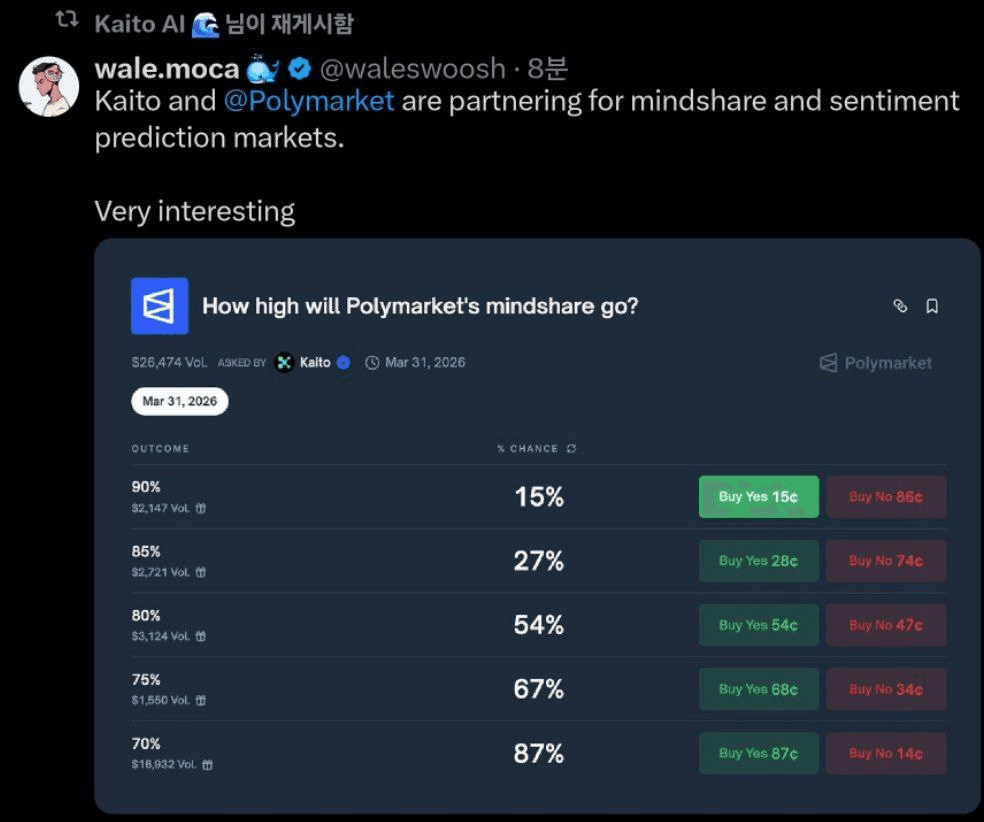Image resolution: width=984 pixels, height=822 pixels.
Task: Click the gift icon in 90% row
Action: coord(200,509)
